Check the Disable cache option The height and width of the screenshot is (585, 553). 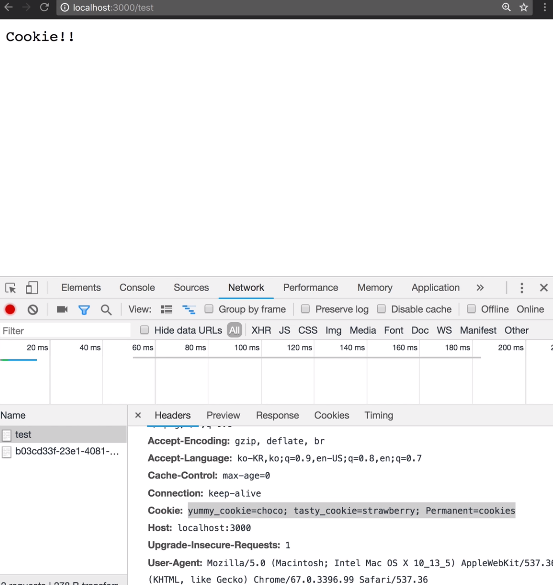381,309
